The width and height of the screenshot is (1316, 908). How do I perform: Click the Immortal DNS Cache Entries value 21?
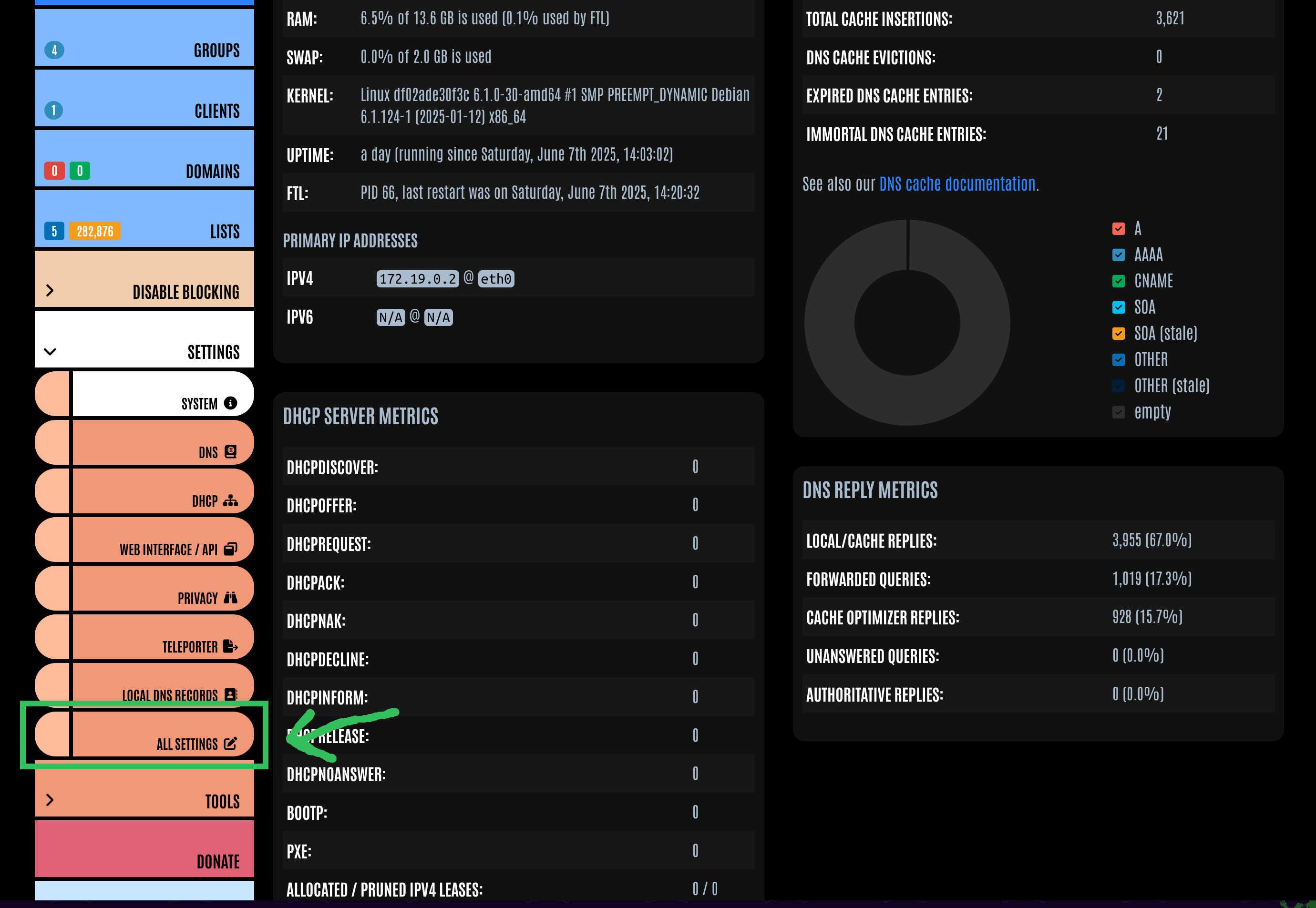pos(1162,133)
